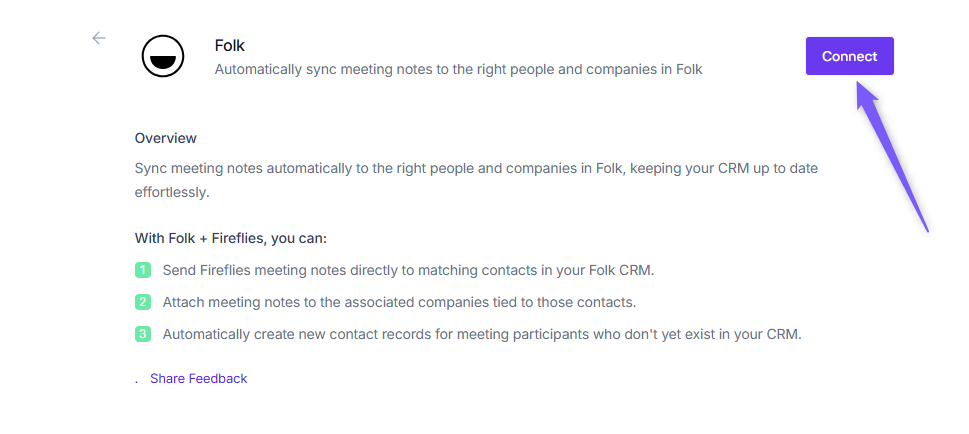Click the 'Automatically create new contact records' item

pos(482,334)
